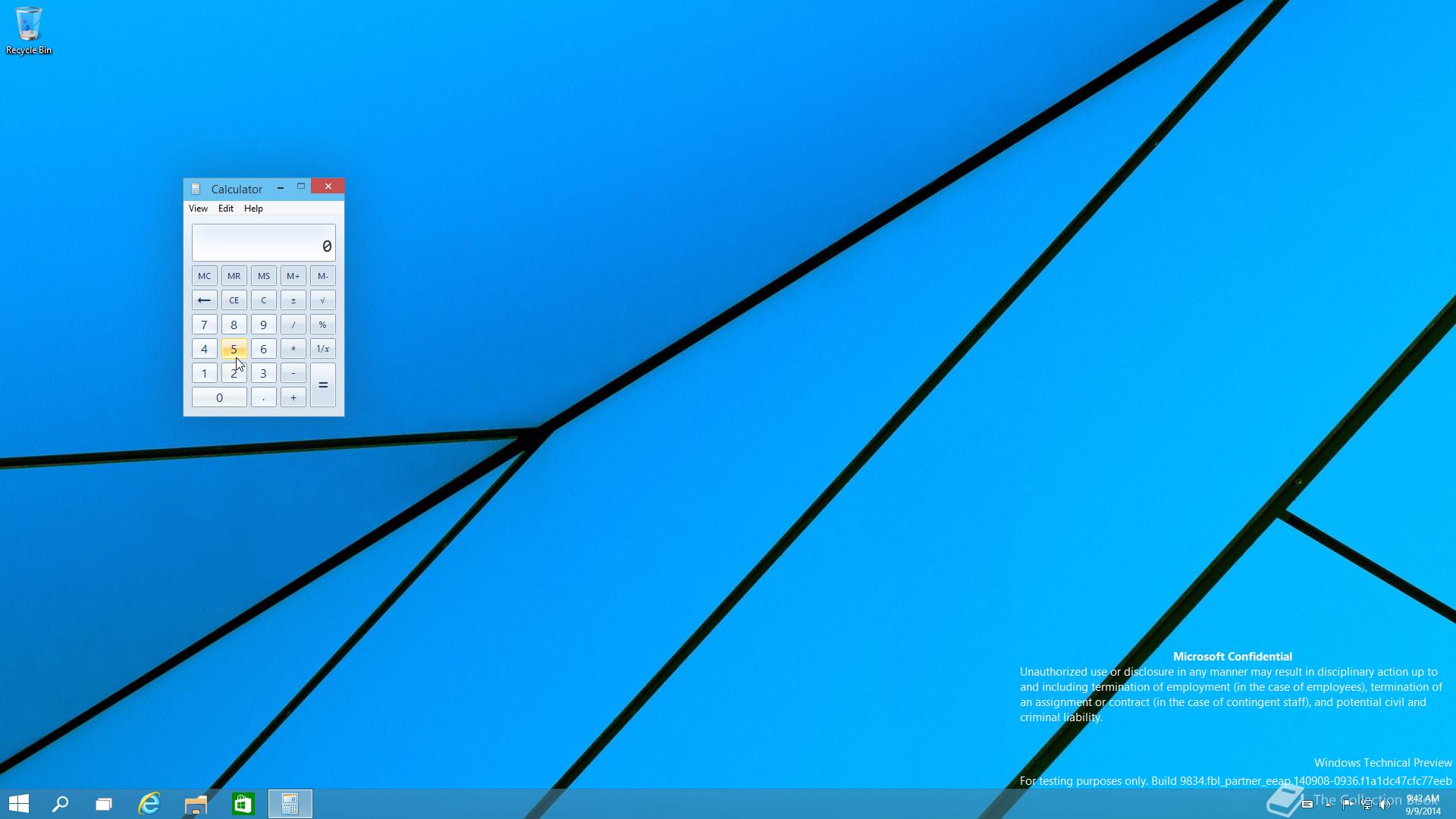Click highlighted digit 5 on the calculator
The width and height of the screenshot is (1456, 819).
click(234, 349)
